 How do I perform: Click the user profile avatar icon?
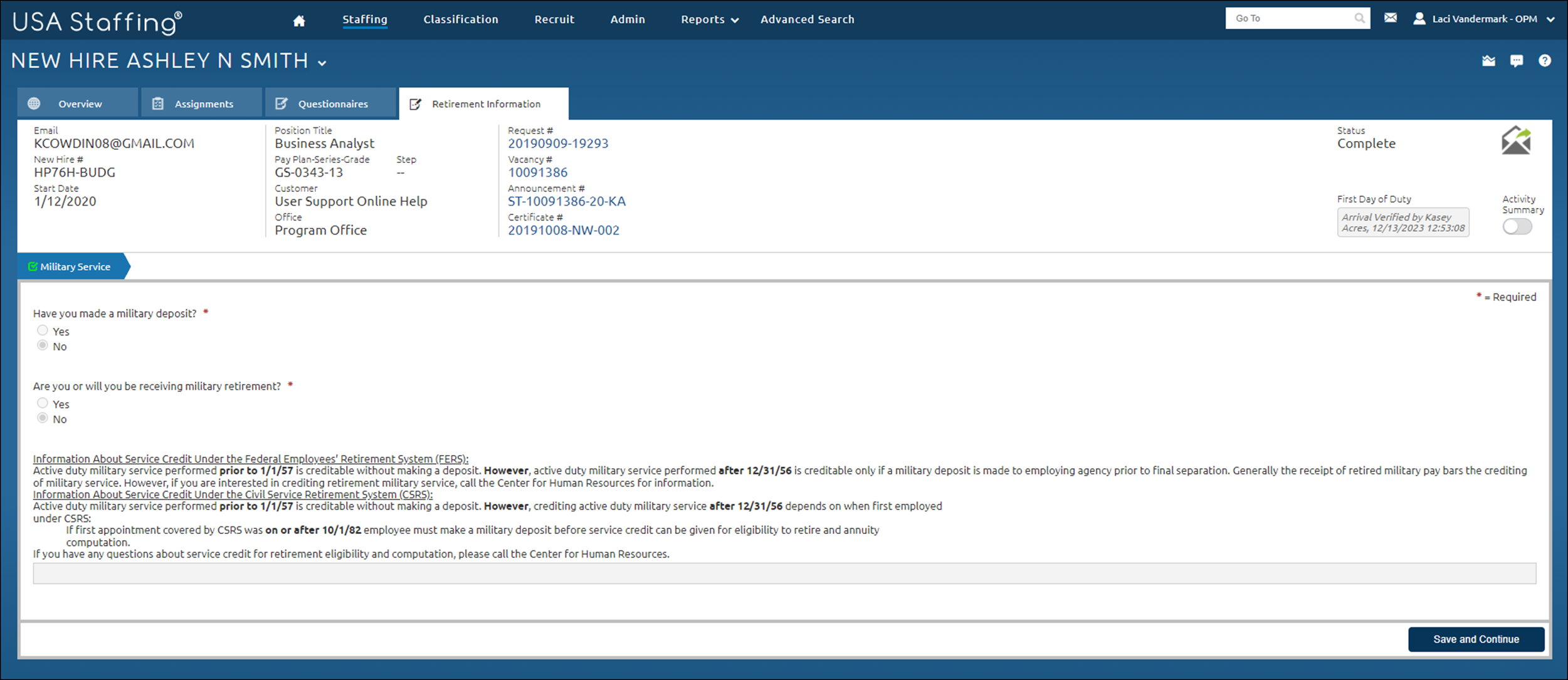click(x=1419, y=19)
